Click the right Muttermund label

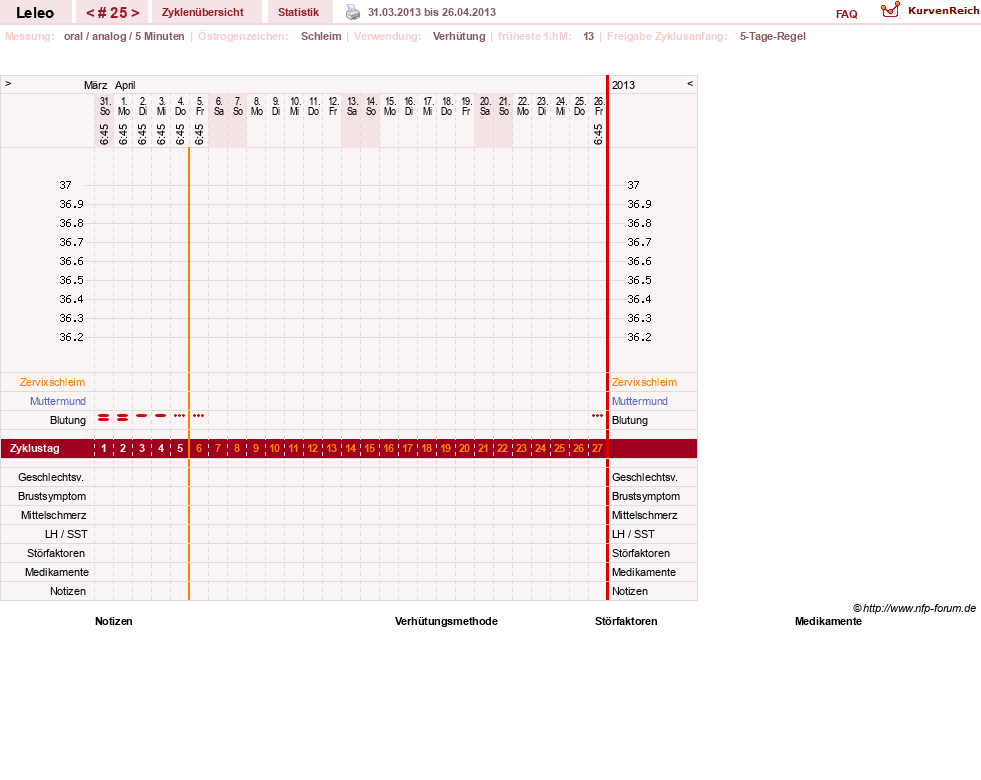(639, 401)
